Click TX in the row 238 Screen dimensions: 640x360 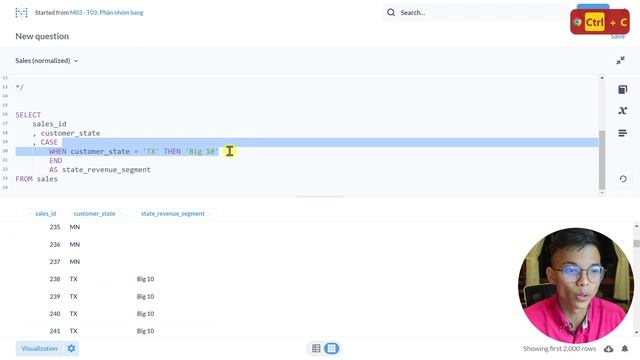[73, 279]
